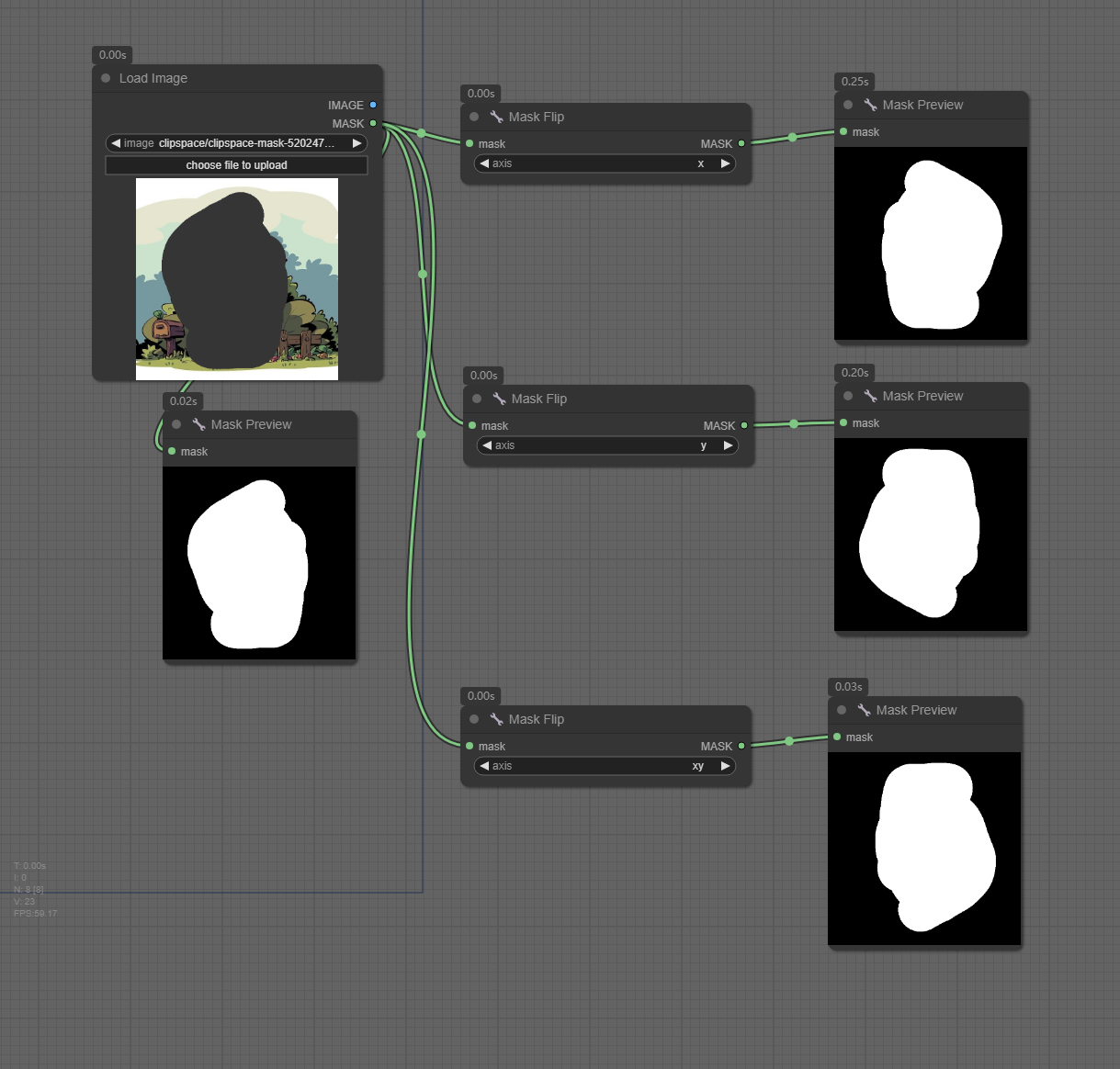The height and width of the screenshot is (1069, 1120).
Task: Click the image preview thumbnail in Load Image
Action: tap(237, 279)
